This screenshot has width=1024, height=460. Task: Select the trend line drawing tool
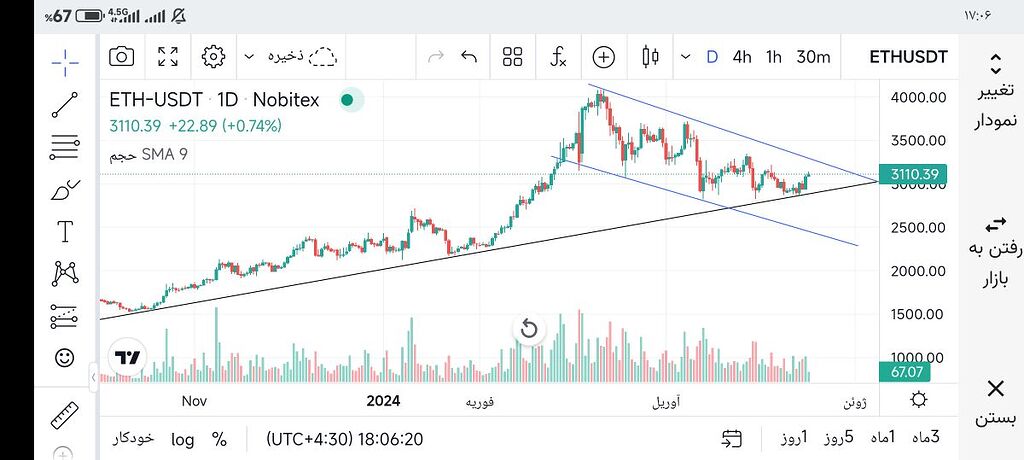click(x=65, y=105)
